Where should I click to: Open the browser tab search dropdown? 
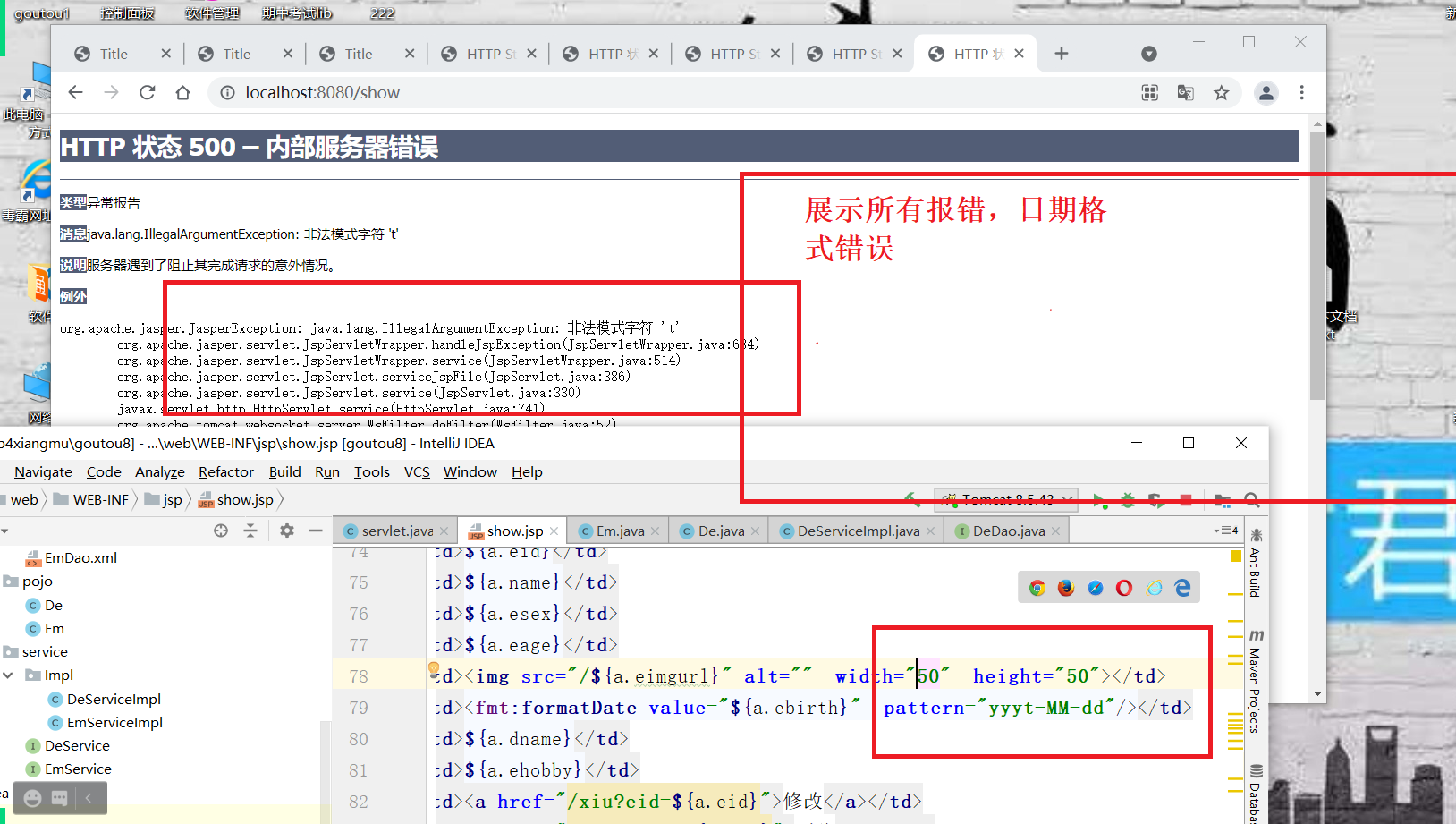point(1149,54)
